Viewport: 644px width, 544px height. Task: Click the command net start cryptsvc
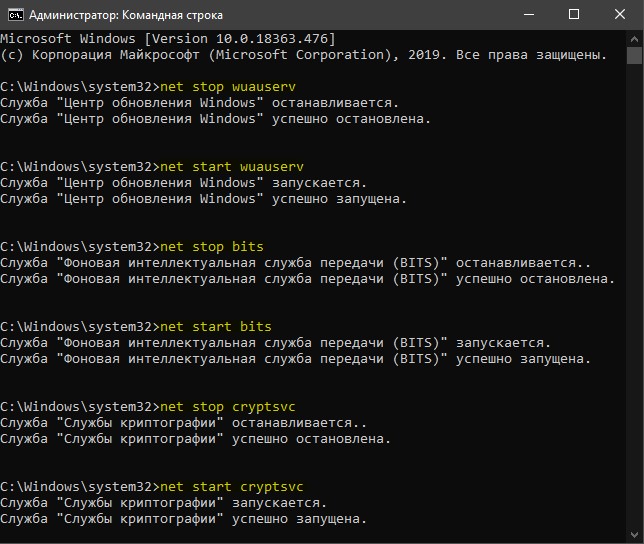click(232, 487)
